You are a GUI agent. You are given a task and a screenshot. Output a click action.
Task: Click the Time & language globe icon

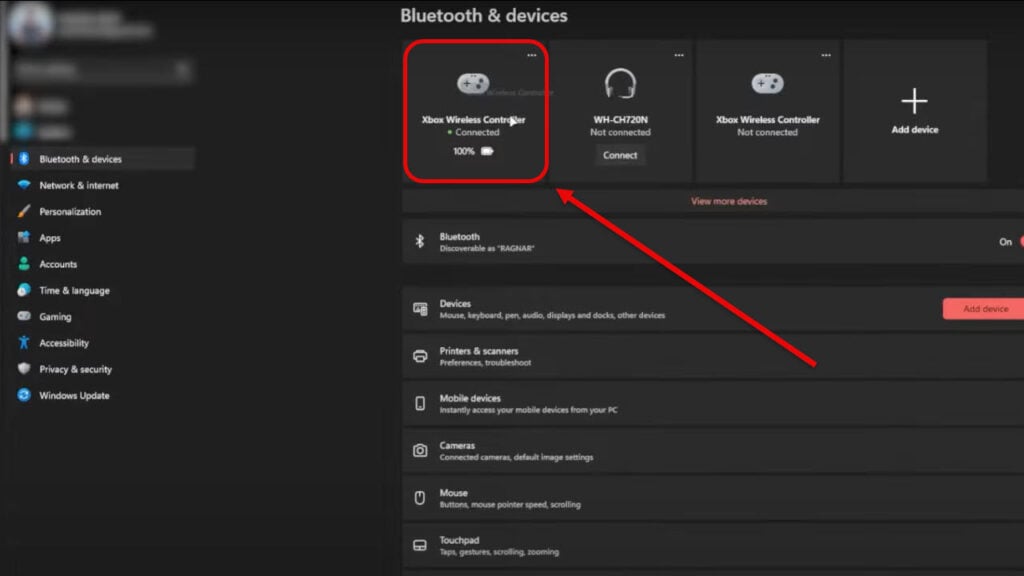24,290
